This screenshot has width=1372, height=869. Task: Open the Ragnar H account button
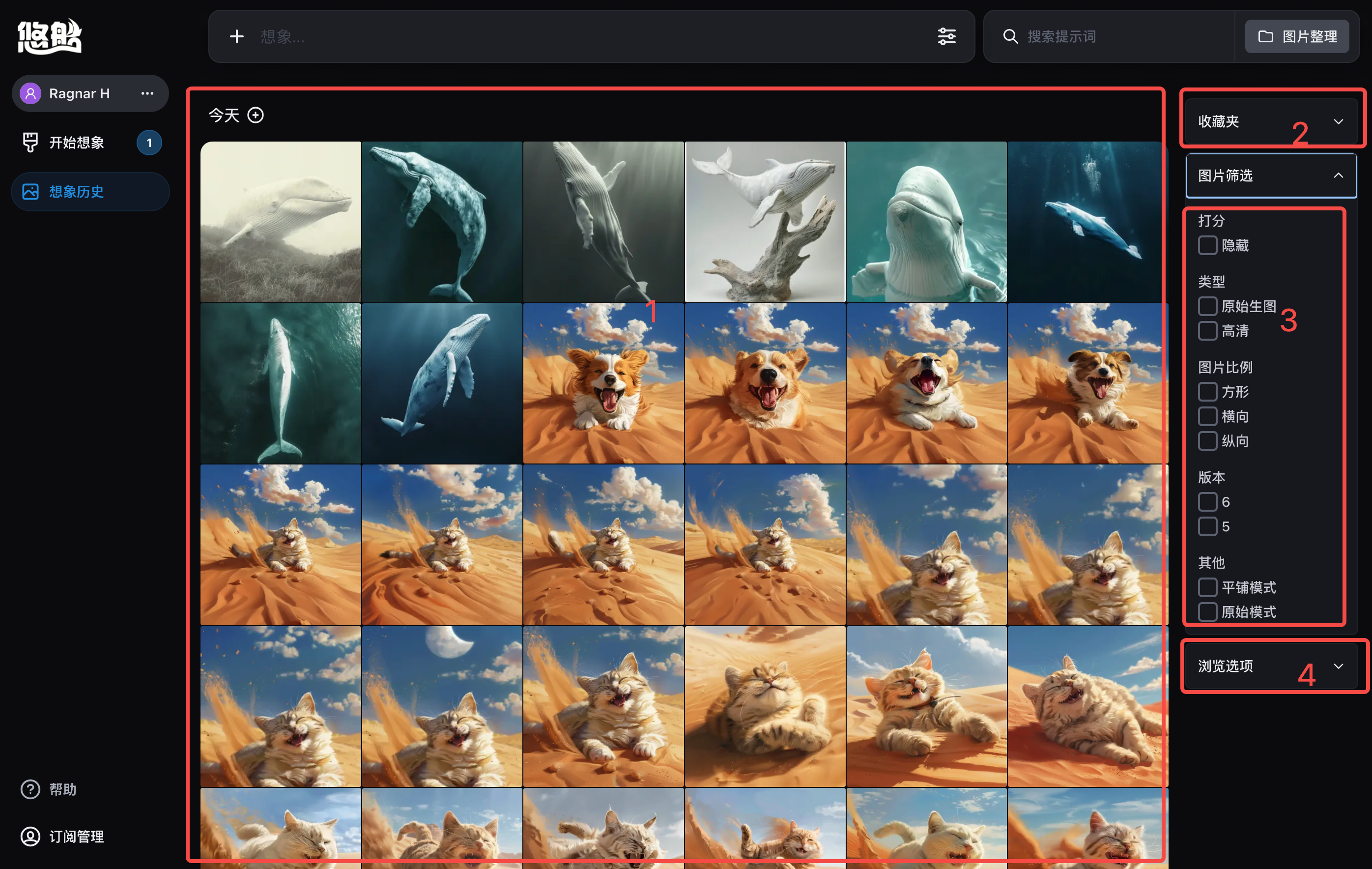(x=90, y=93)
